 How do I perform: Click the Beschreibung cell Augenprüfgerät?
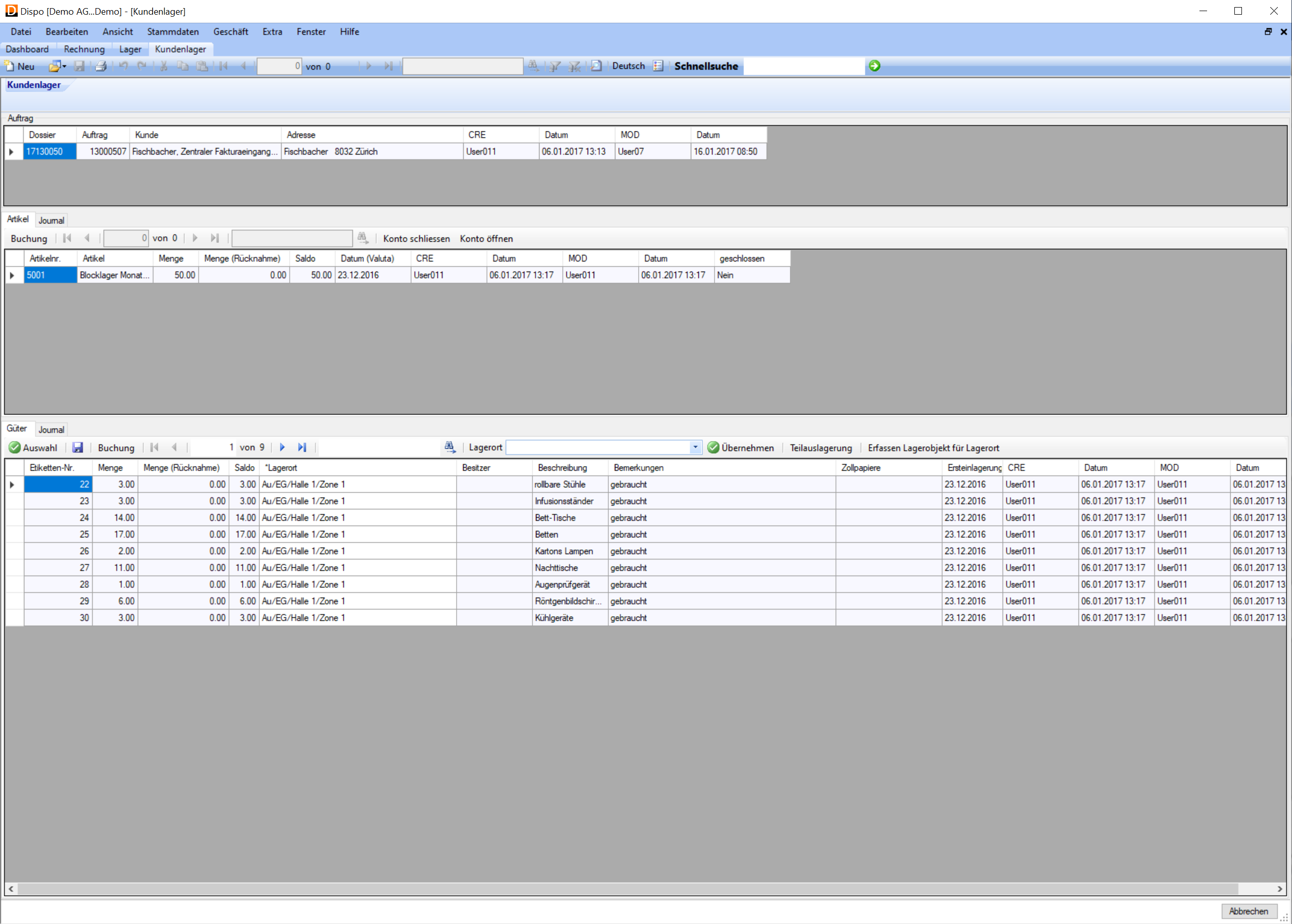click(570, 584)
